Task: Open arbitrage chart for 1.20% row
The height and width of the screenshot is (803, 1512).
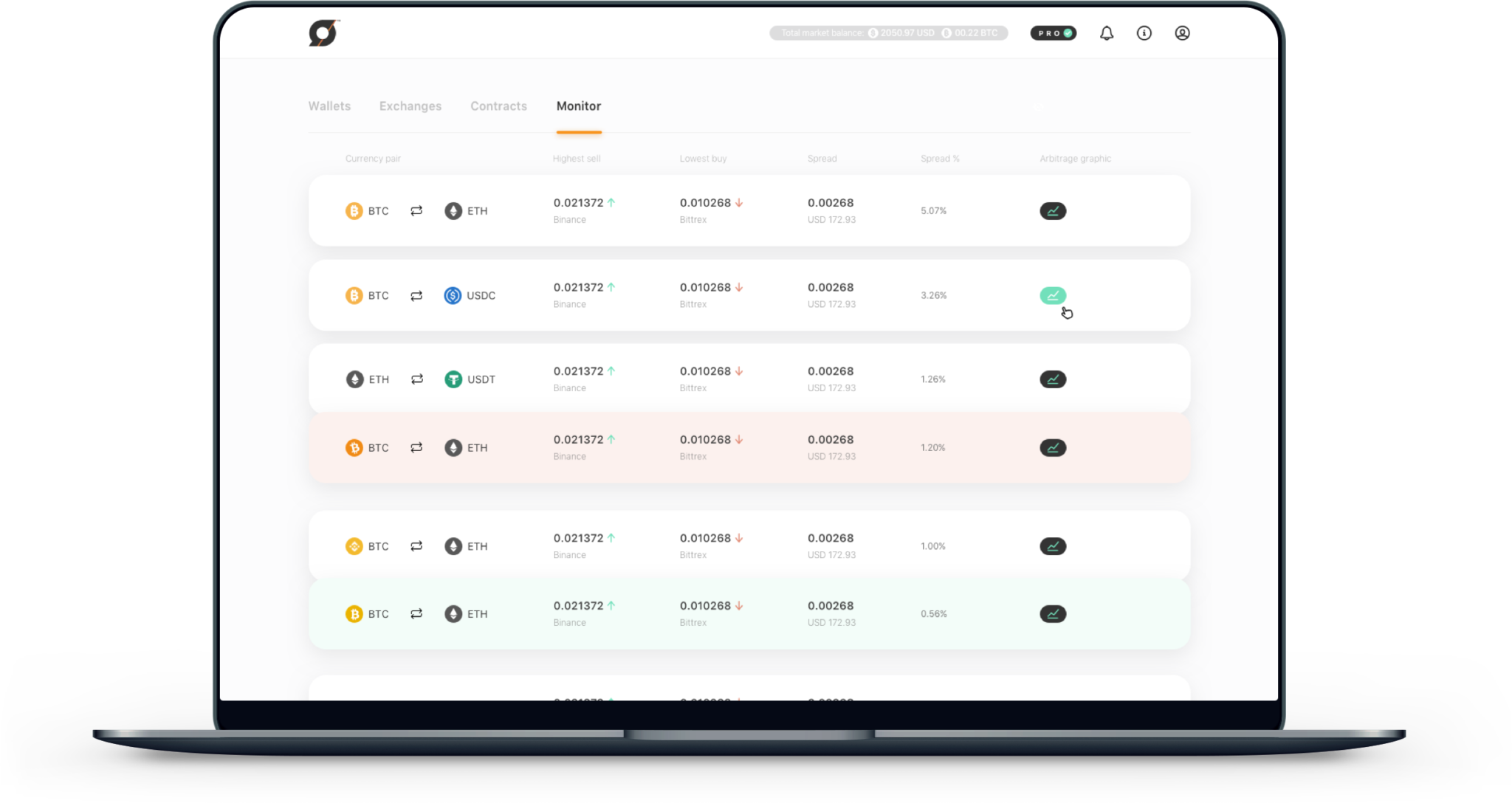Action: click(1053, 448)
